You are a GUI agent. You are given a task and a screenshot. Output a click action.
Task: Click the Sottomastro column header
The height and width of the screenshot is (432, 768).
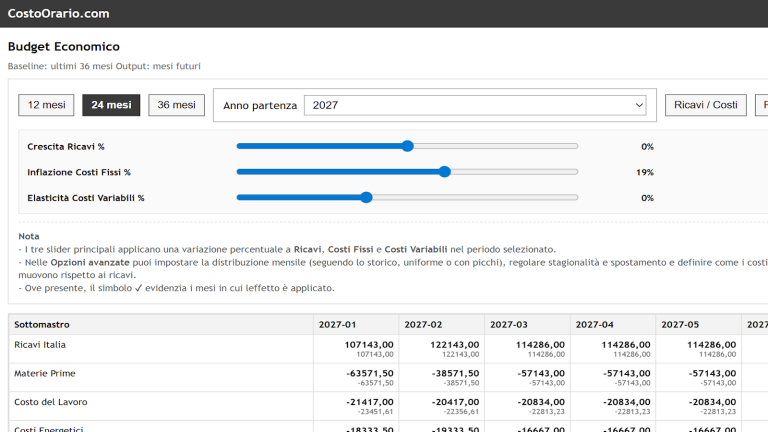[x=42, y=325]
